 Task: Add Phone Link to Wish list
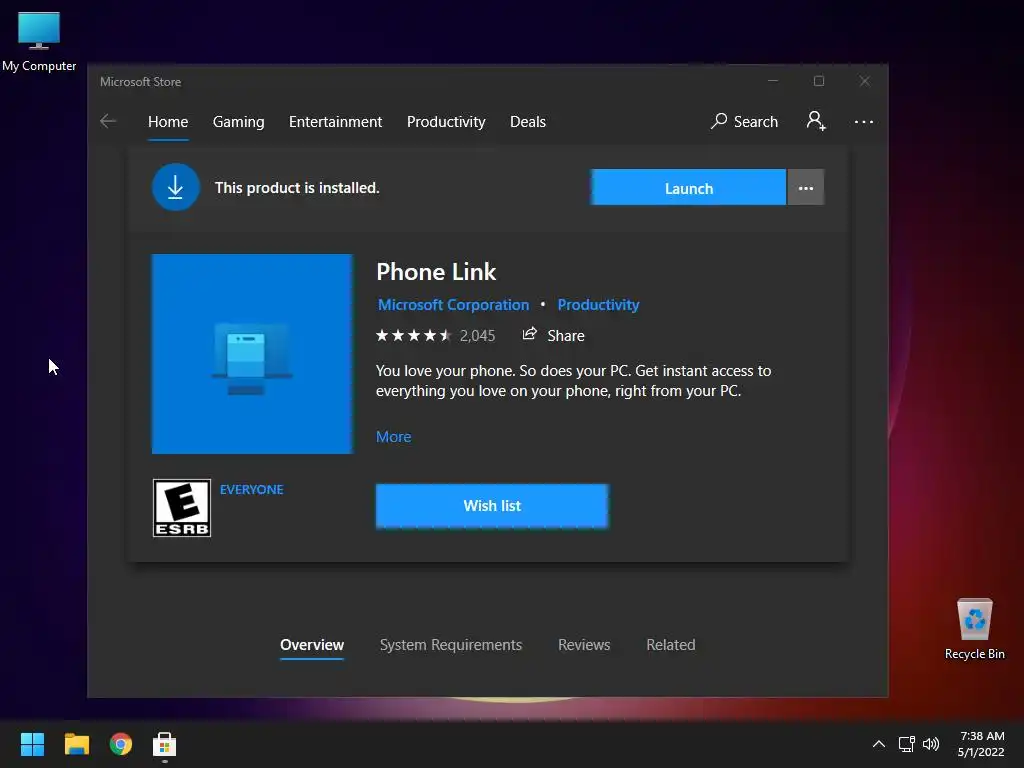(492, 505)
